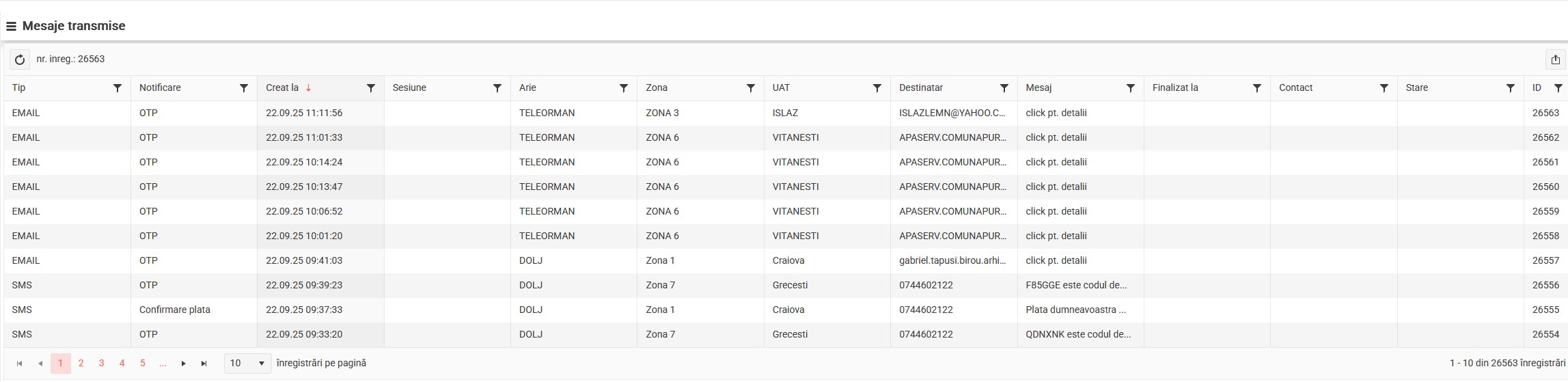Click the export icon at top right
Image resolution: width=1568 pixels, height=382 pixels.
[x=1555, y=59]
